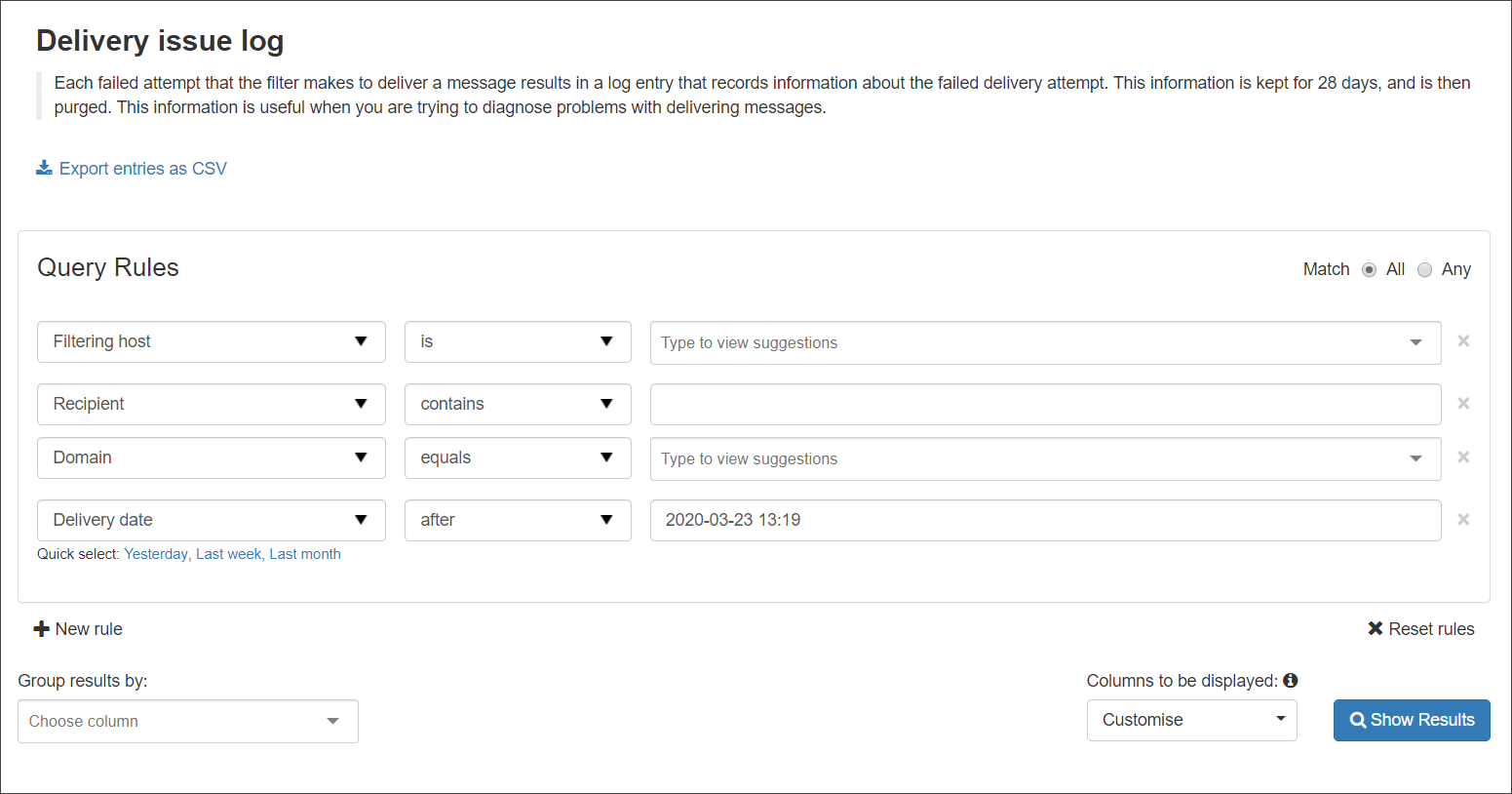
Task: Click the CSV export download icon
Action: pyautogui.click(x=44, y=168)
